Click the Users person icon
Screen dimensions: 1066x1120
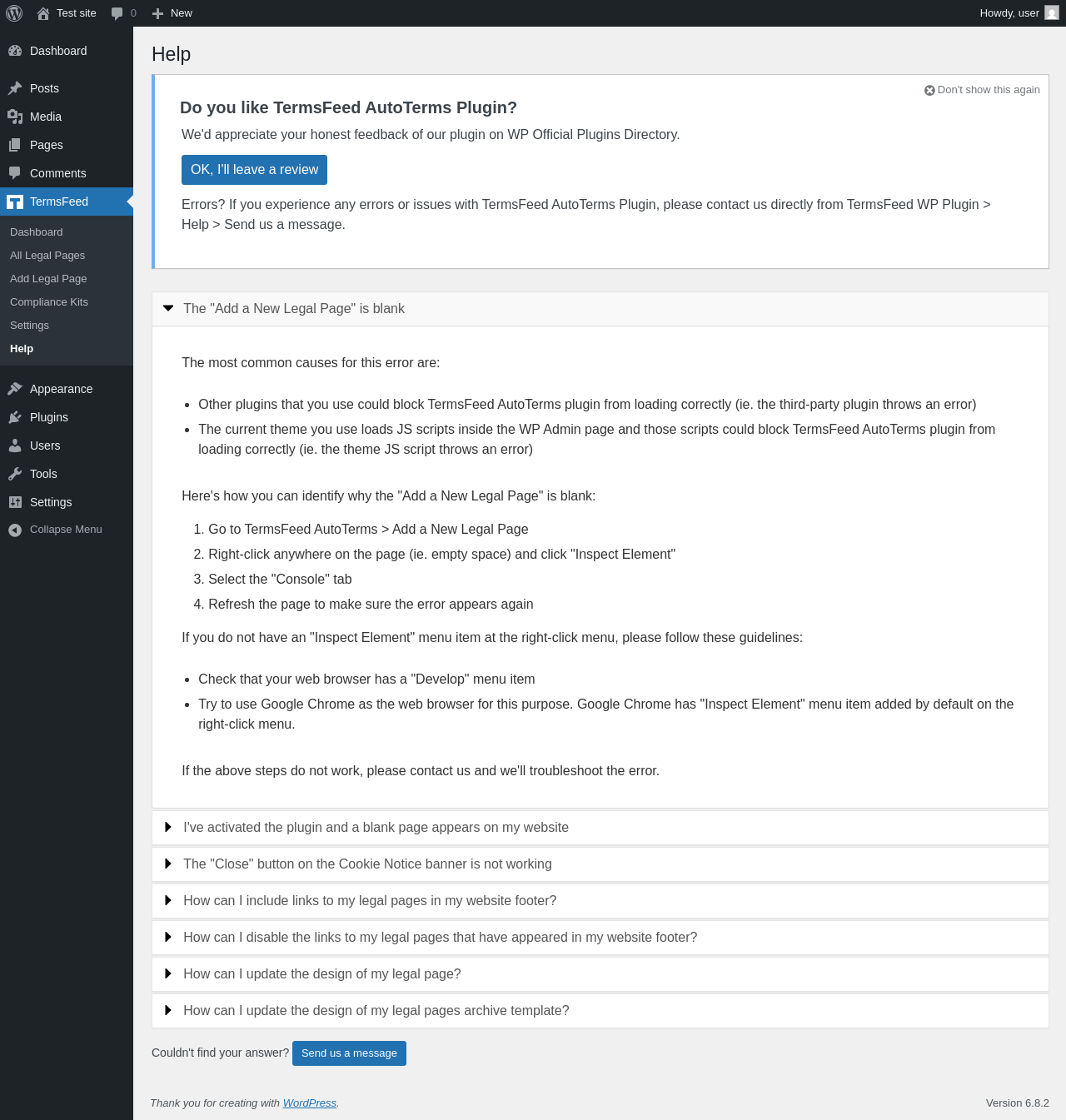point(15,446)
